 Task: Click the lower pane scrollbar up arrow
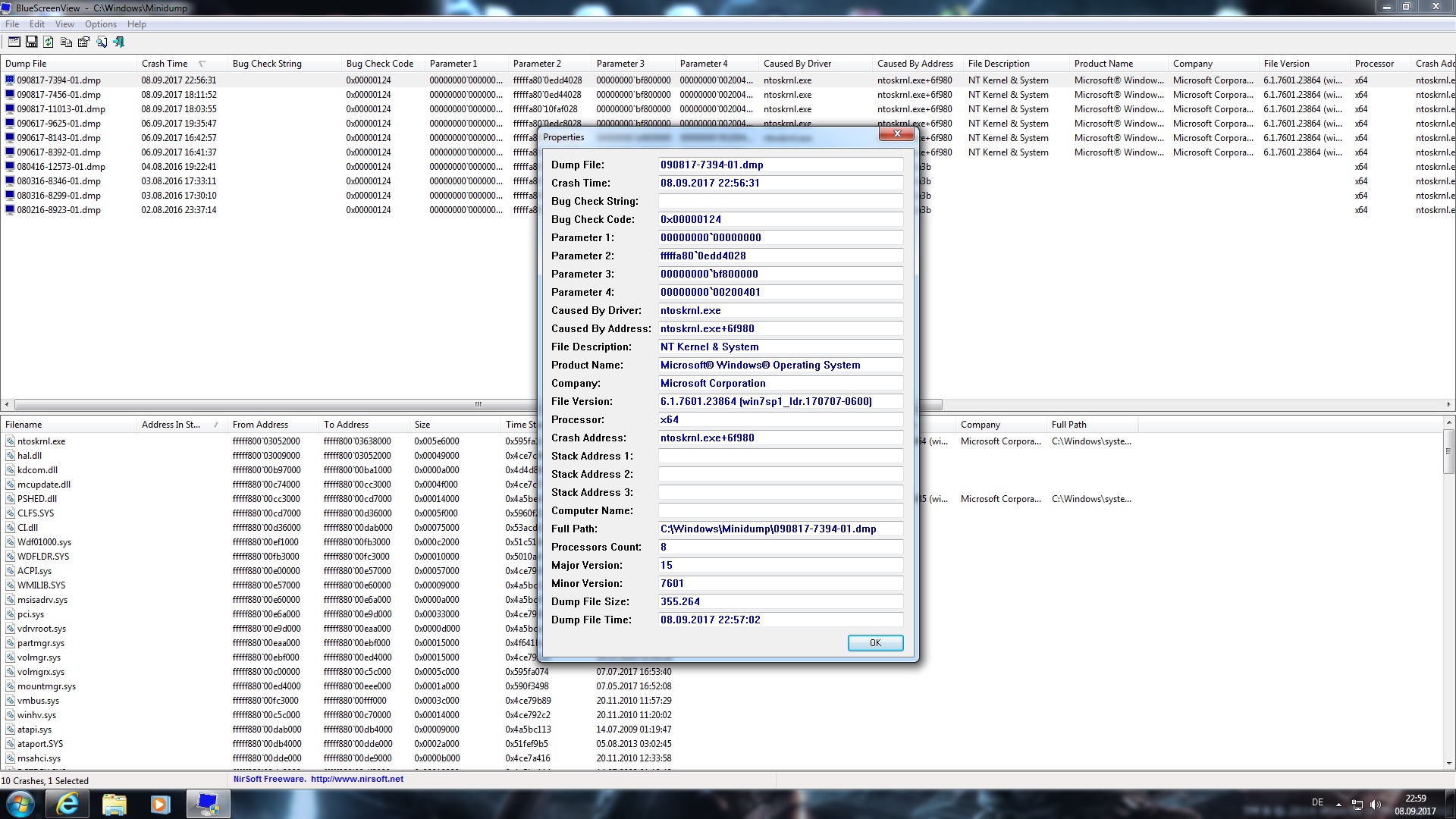click(1448, 422)
